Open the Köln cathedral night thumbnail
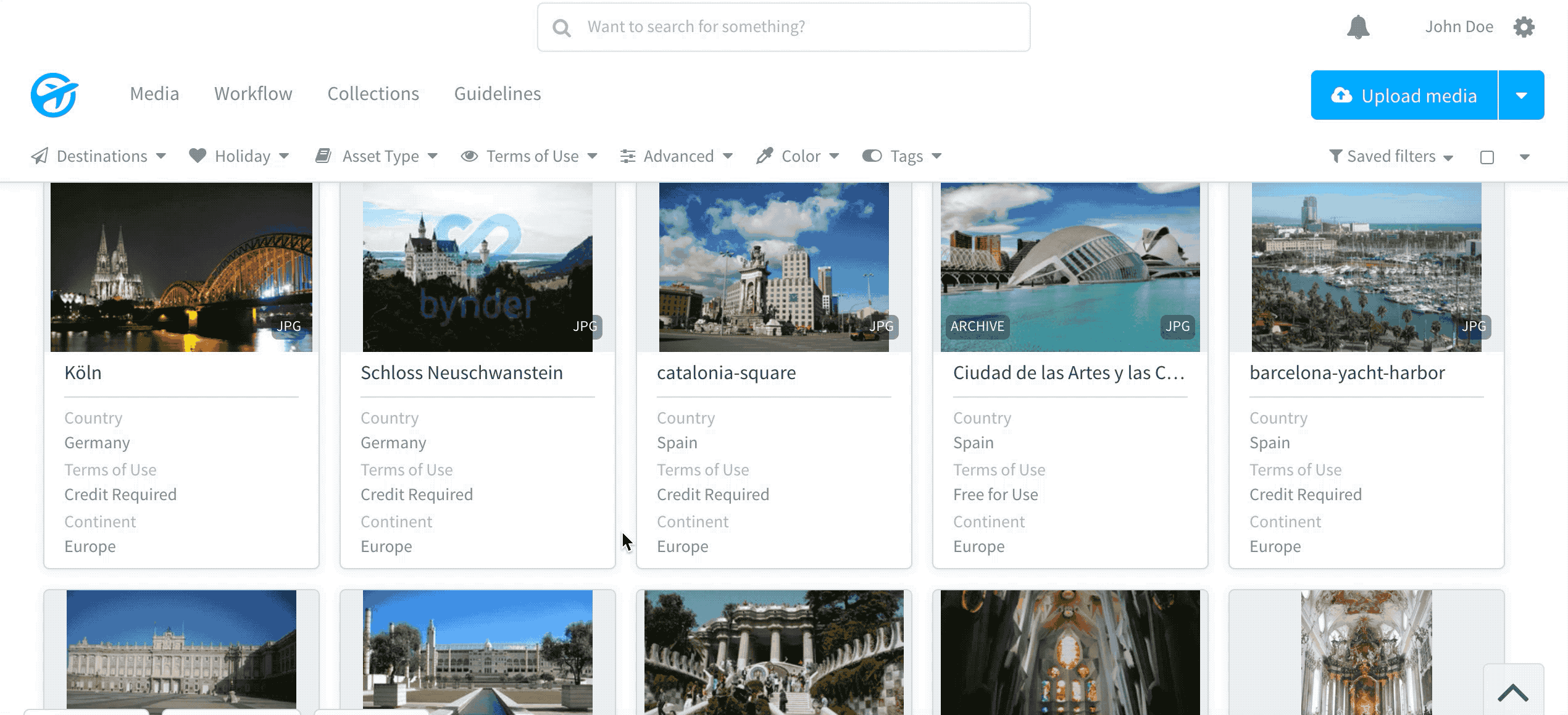This screenshot has width=1568, height=715. [181, 267]
